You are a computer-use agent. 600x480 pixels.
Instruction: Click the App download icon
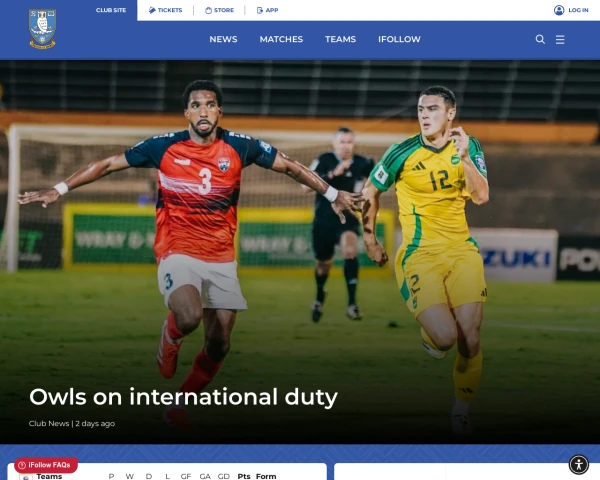pos(259,10)
